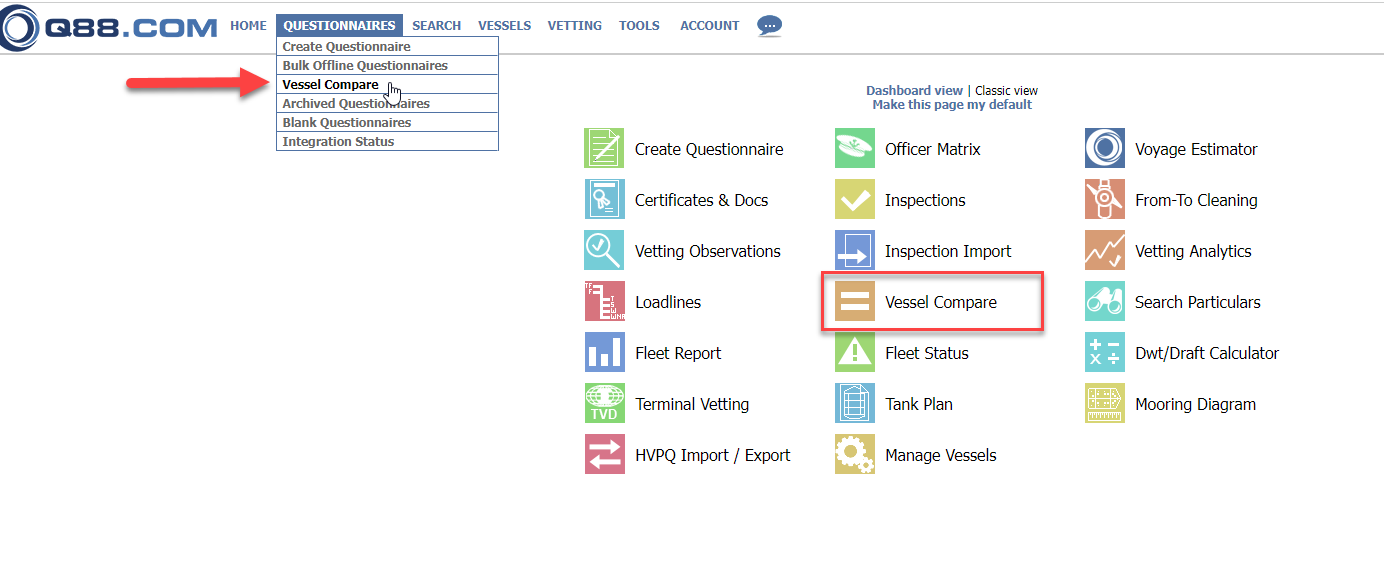Select Integration Status menu entry
Image resolution: width=1384 pixels, height=561 pixels.
[387, 141]
